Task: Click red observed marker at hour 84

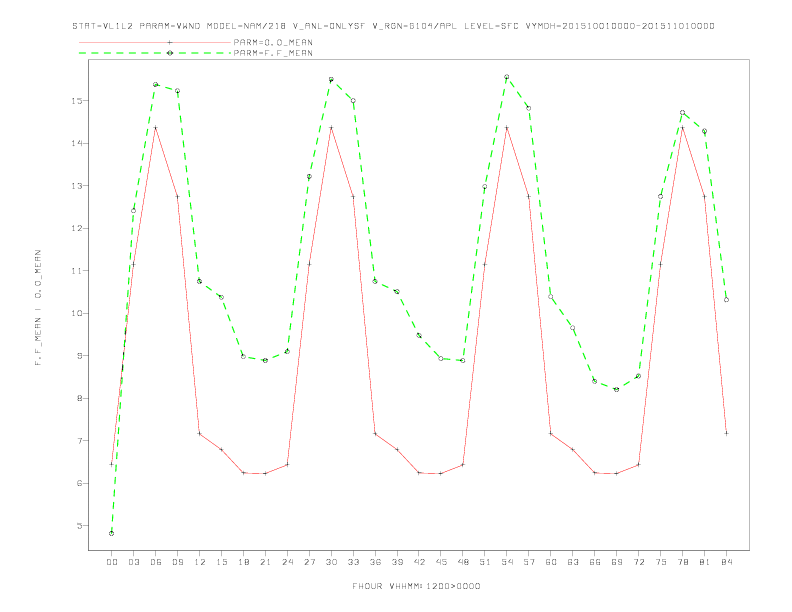Action: (726, 433)
